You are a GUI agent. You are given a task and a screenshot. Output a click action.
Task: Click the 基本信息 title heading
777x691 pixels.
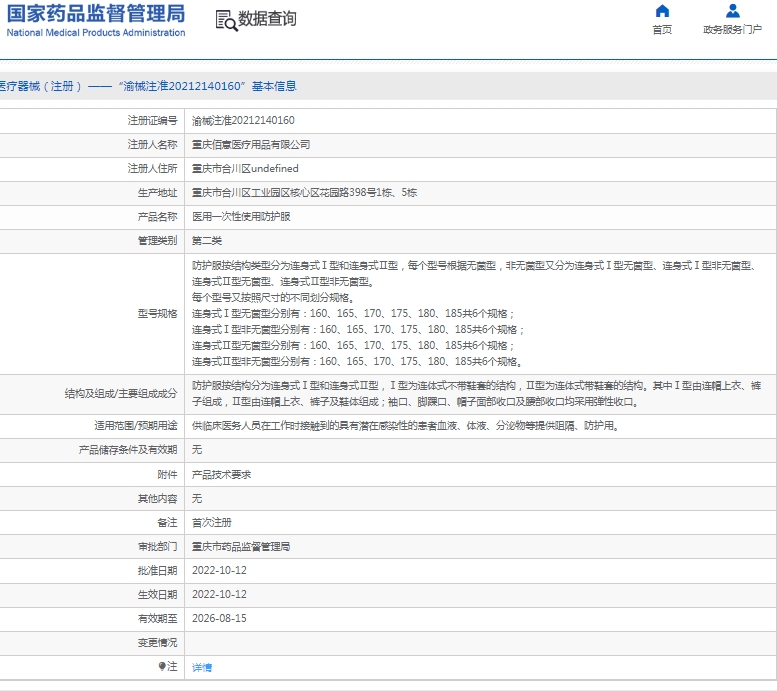(x=274, y=86)
